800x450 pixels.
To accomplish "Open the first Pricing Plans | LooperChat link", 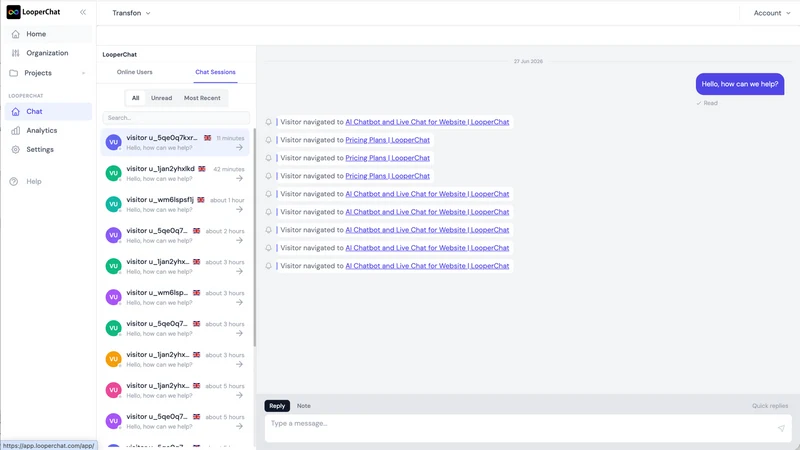I will click(x=387, y=140).
